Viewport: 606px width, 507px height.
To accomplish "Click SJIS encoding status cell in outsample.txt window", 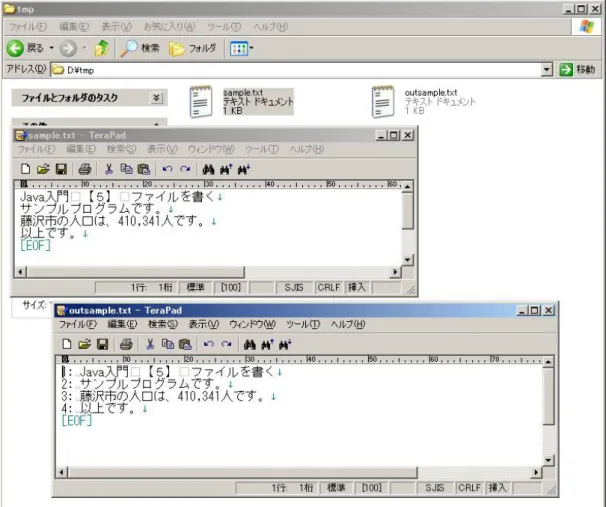I will [x=435, y=488].
